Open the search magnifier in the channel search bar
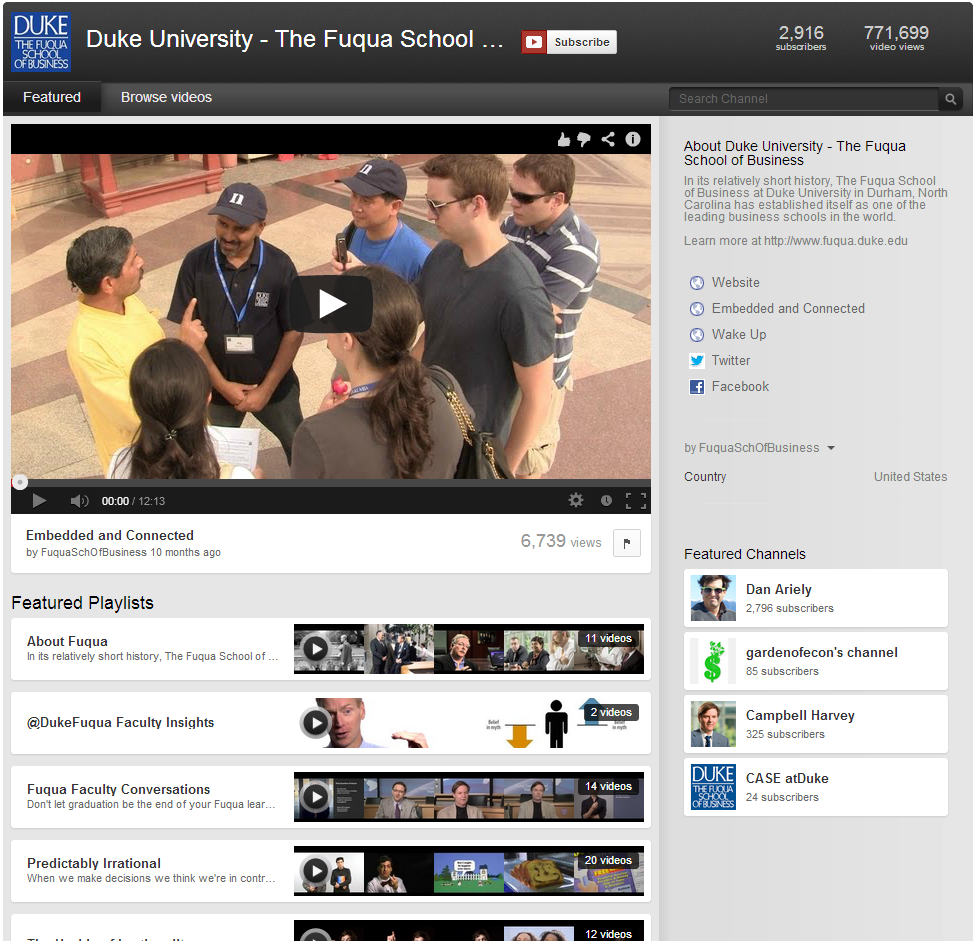This screenshot has width=975, height=941. pos(950,99)
